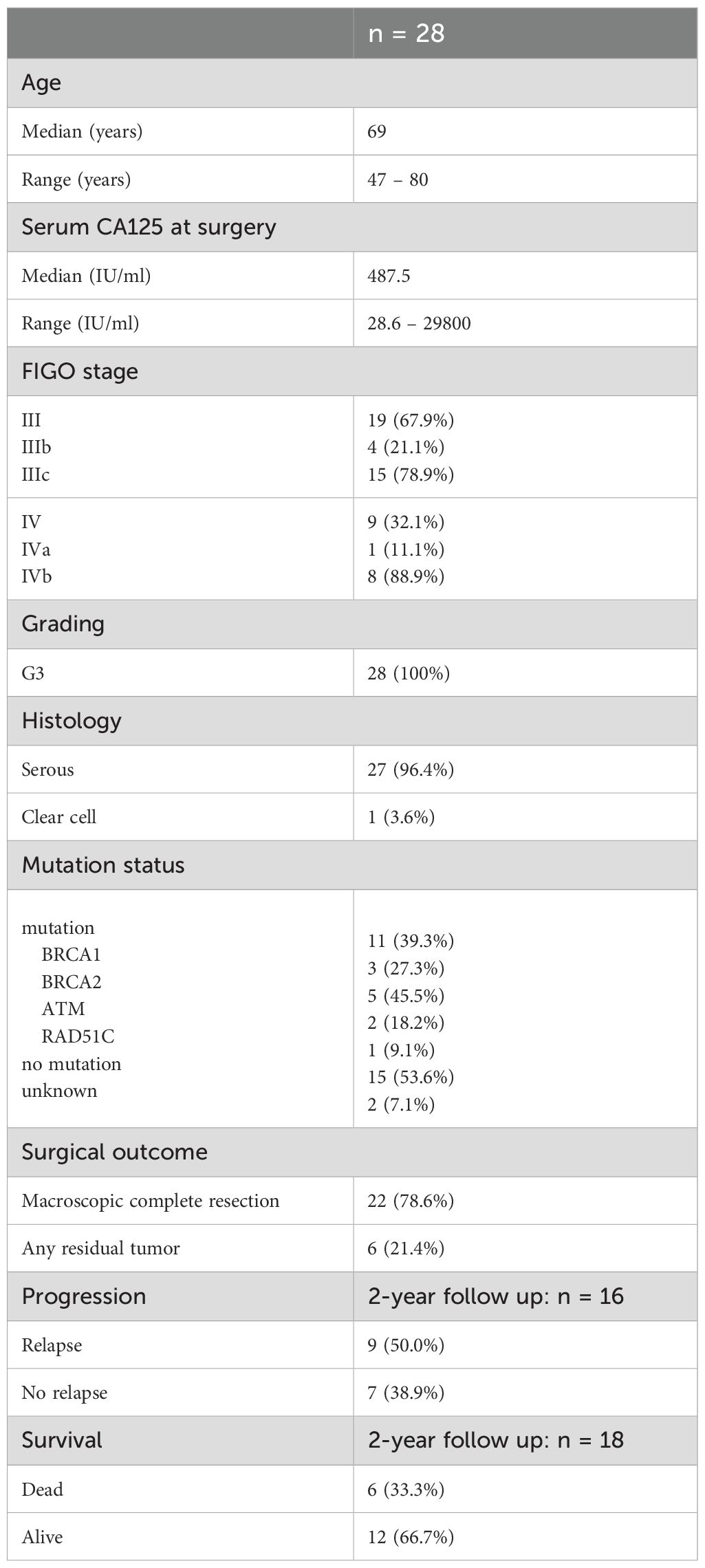The width and height of the screenshot is (705, 1568).
Task: Click the Progression 2-year follow up header
Action: coord(495,1296)
